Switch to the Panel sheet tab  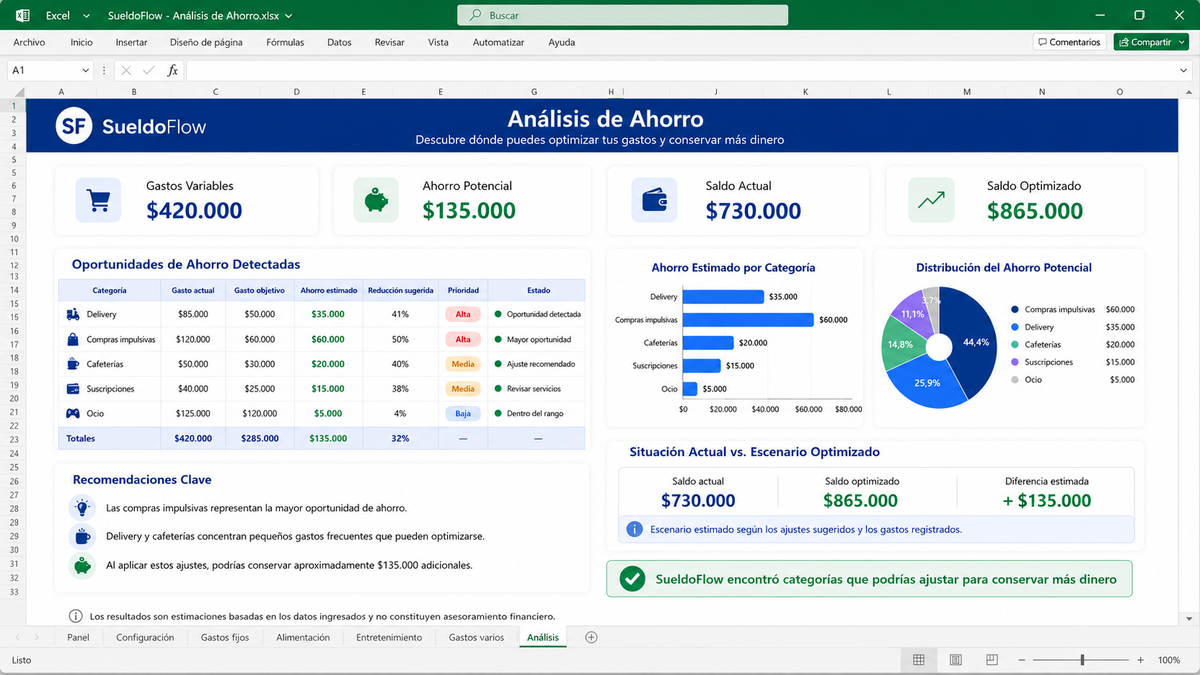[x=78, y=637]
